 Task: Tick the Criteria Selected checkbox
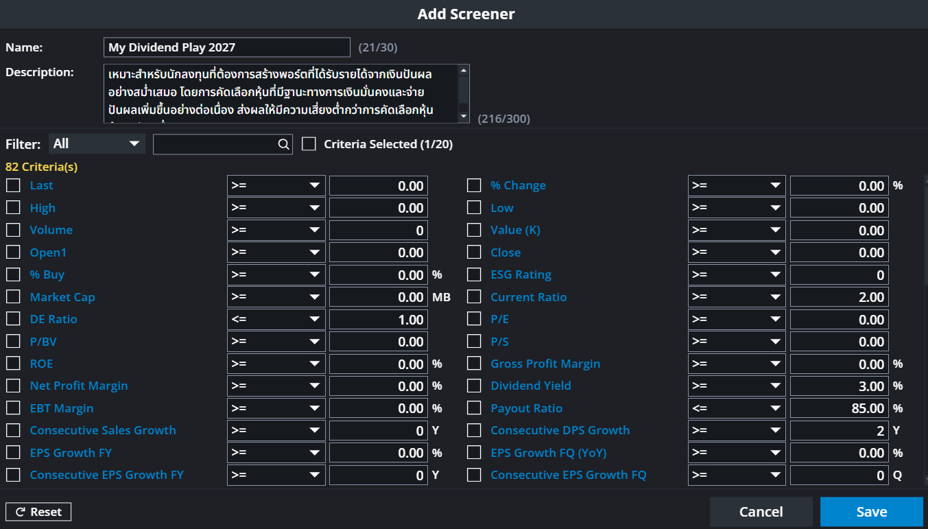[x=309, y=144]
